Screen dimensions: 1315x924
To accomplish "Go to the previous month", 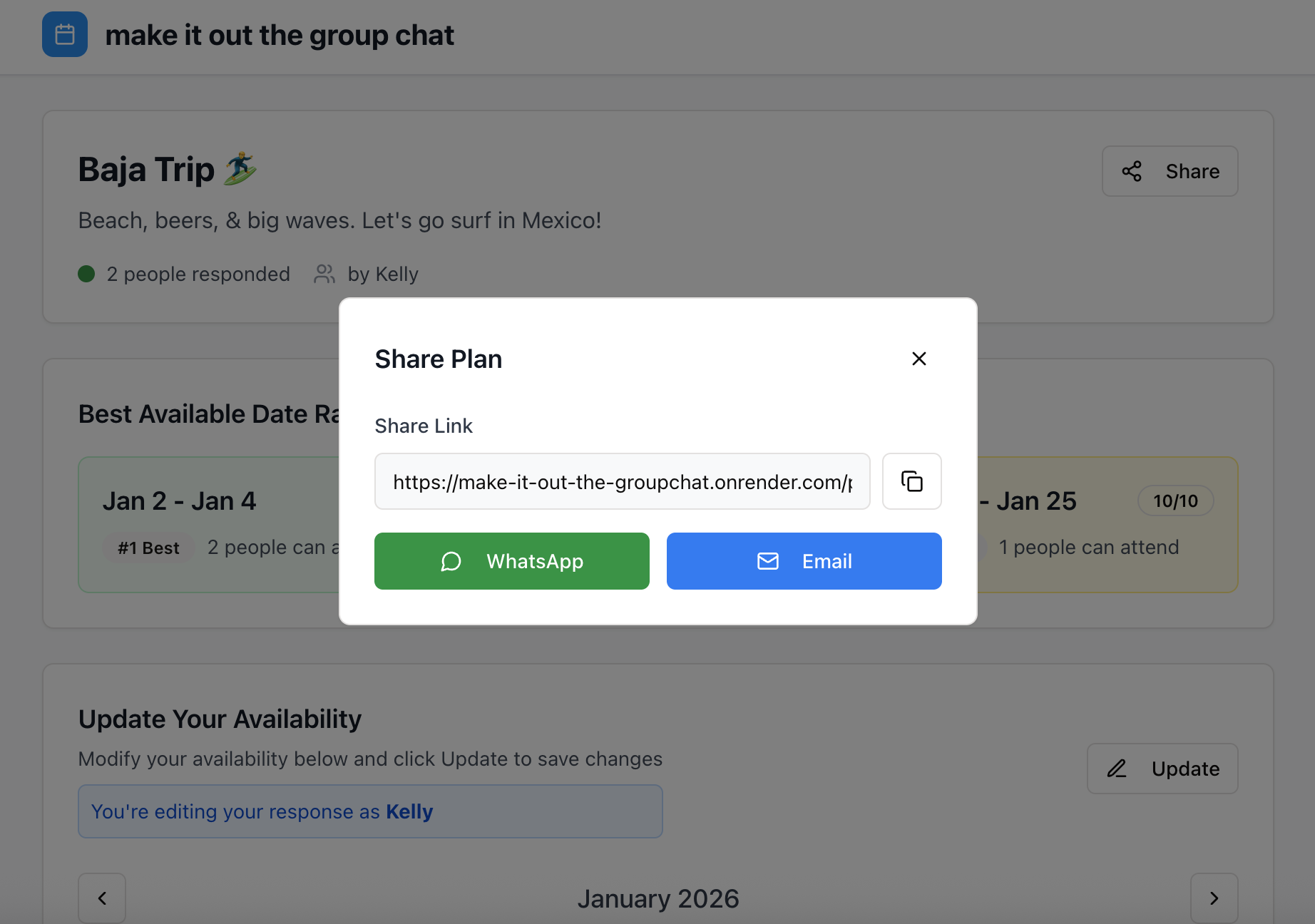I will [x=102, y=898].
